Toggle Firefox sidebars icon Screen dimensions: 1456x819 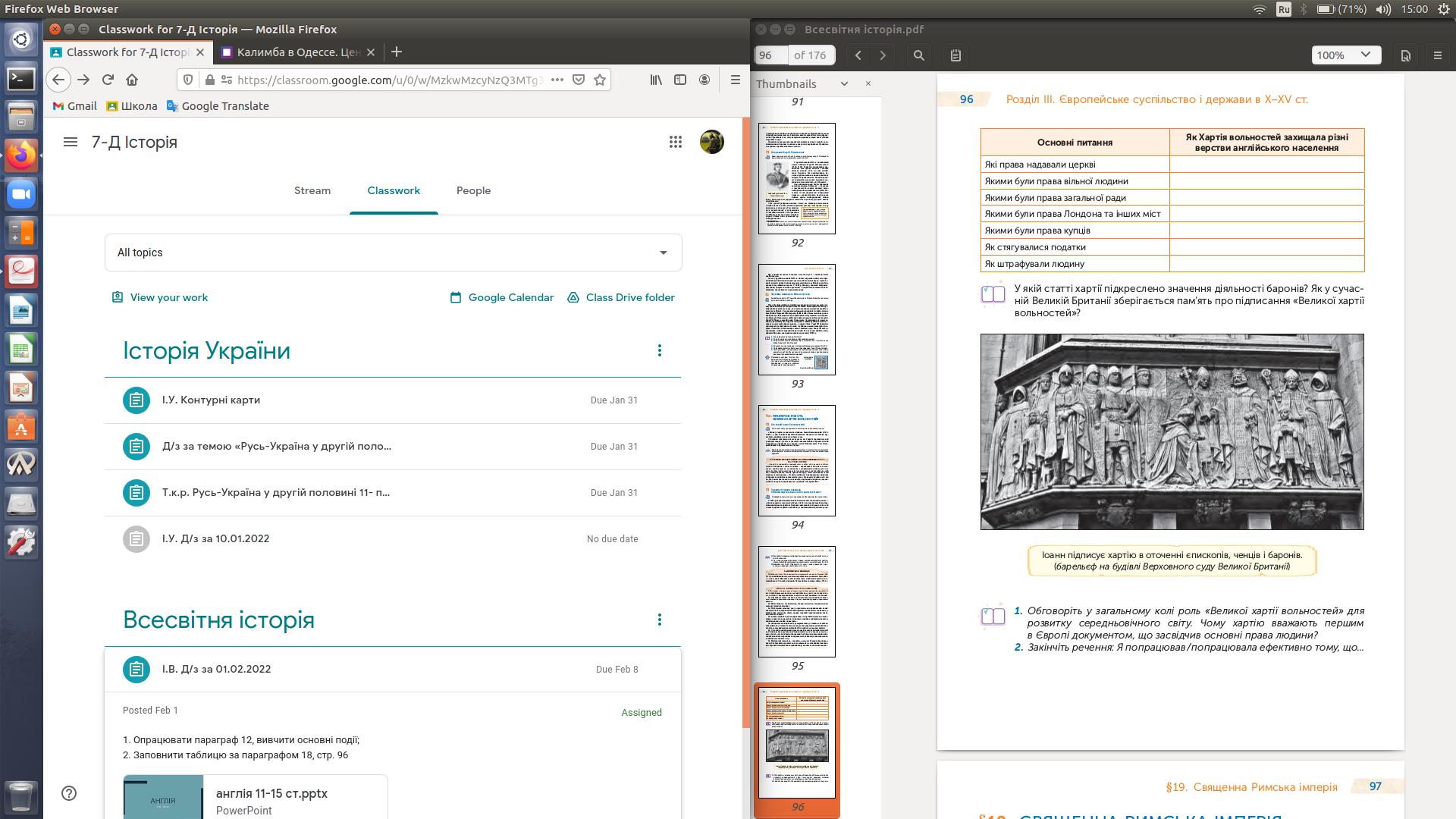(x=680, y=80)
